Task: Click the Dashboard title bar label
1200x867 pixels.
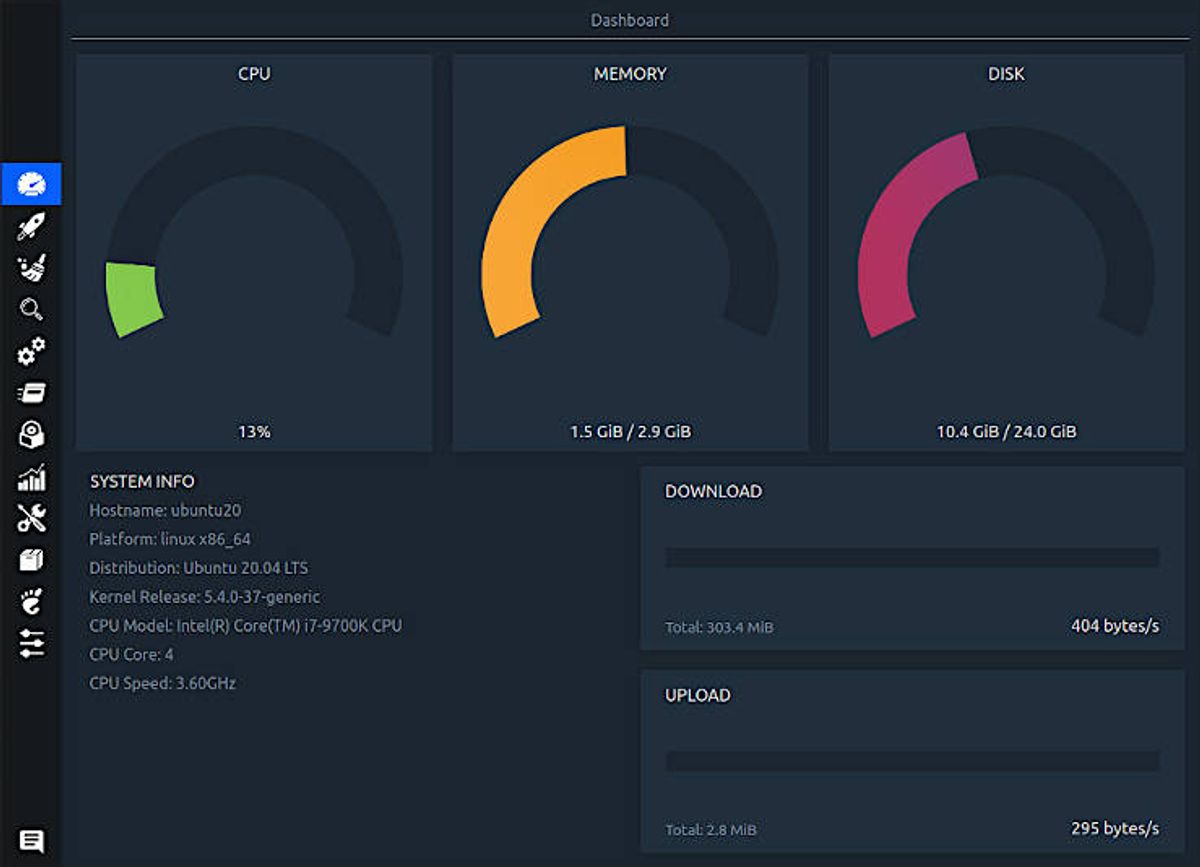Action: pyautogui.click(x=630, y=20)
